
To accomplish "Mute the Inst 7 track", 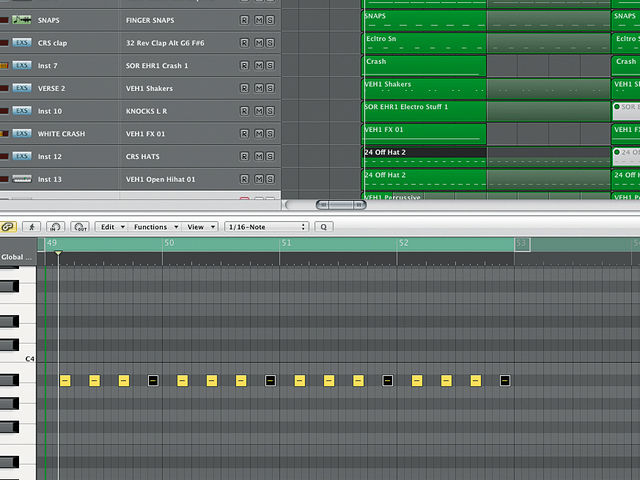I will 259,65.
